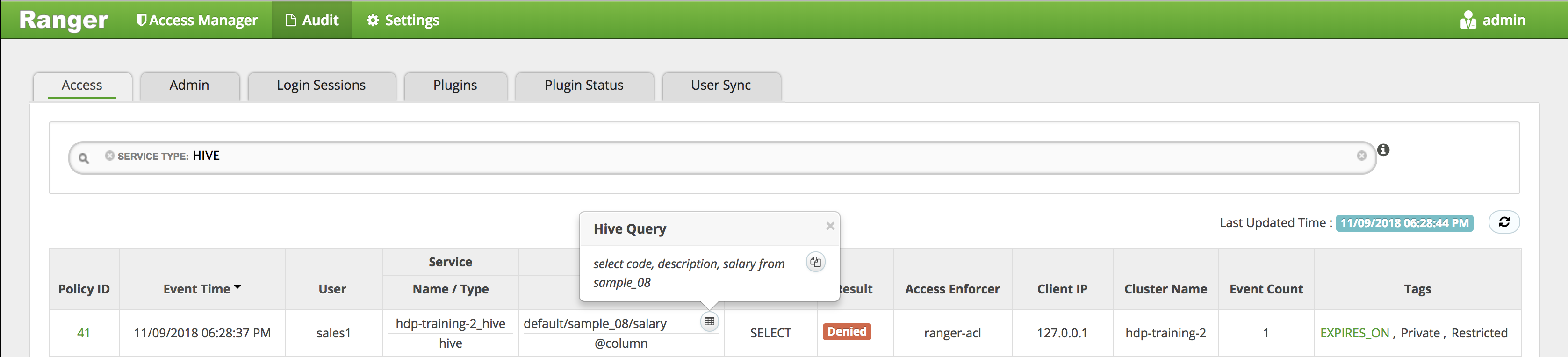Switch to the Plugins tab
This screenshot has width=1568, height=357.
455,86
